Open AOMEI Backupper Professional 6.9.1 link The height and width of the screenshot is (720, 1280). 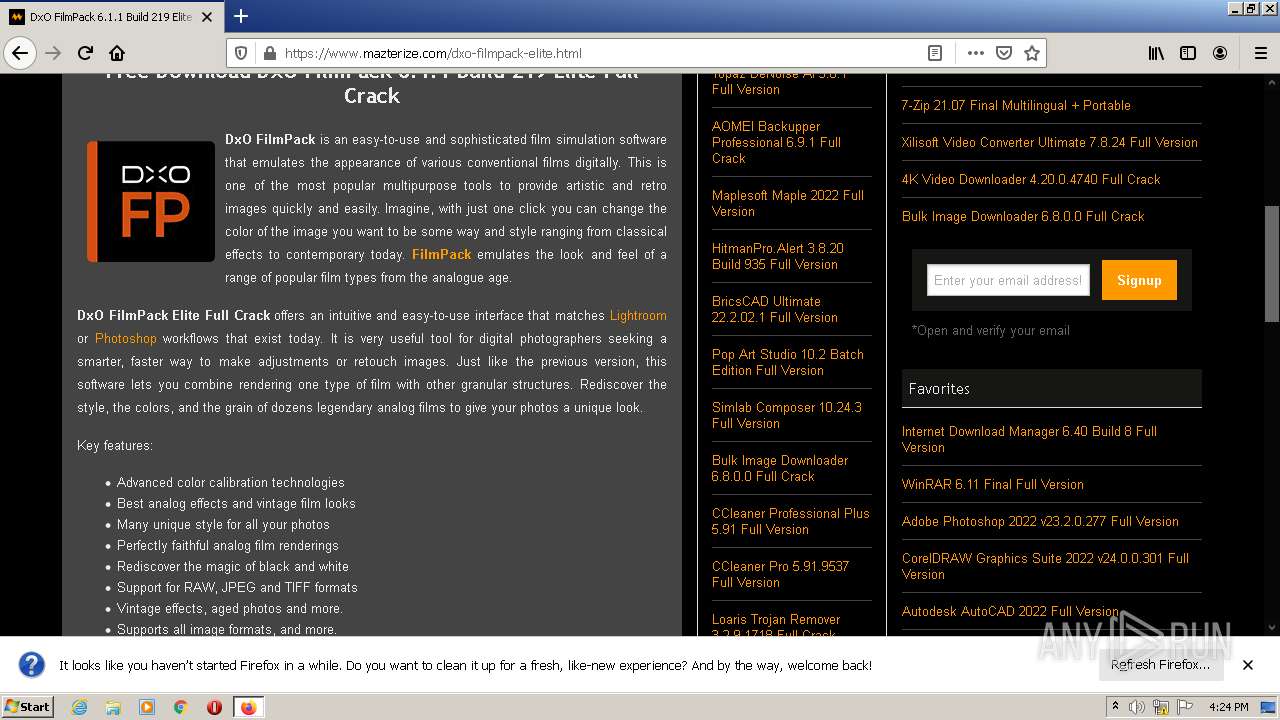(776, 142)
